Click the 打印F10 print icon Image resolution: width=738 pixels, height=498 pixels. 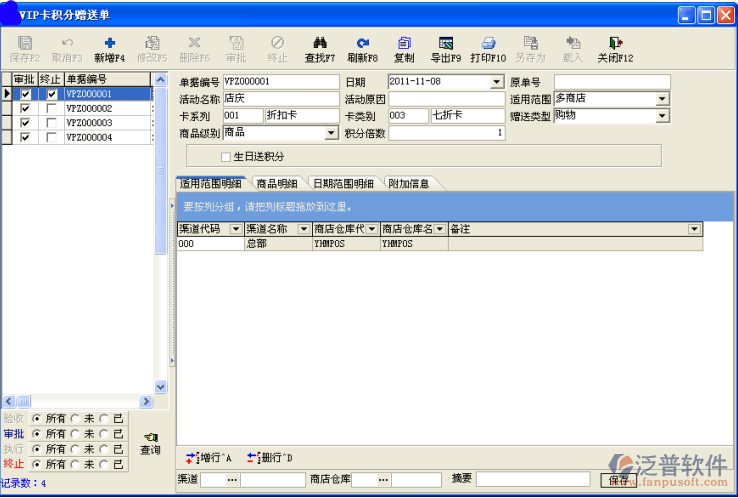488,43
